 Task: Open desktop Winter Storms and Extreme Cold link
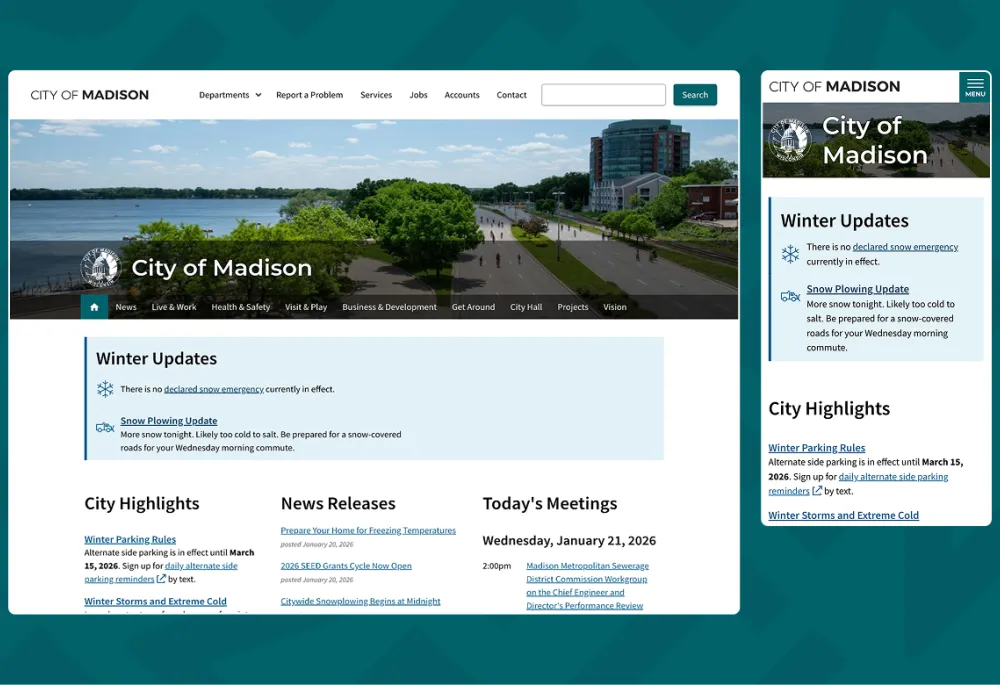point(155,601)
